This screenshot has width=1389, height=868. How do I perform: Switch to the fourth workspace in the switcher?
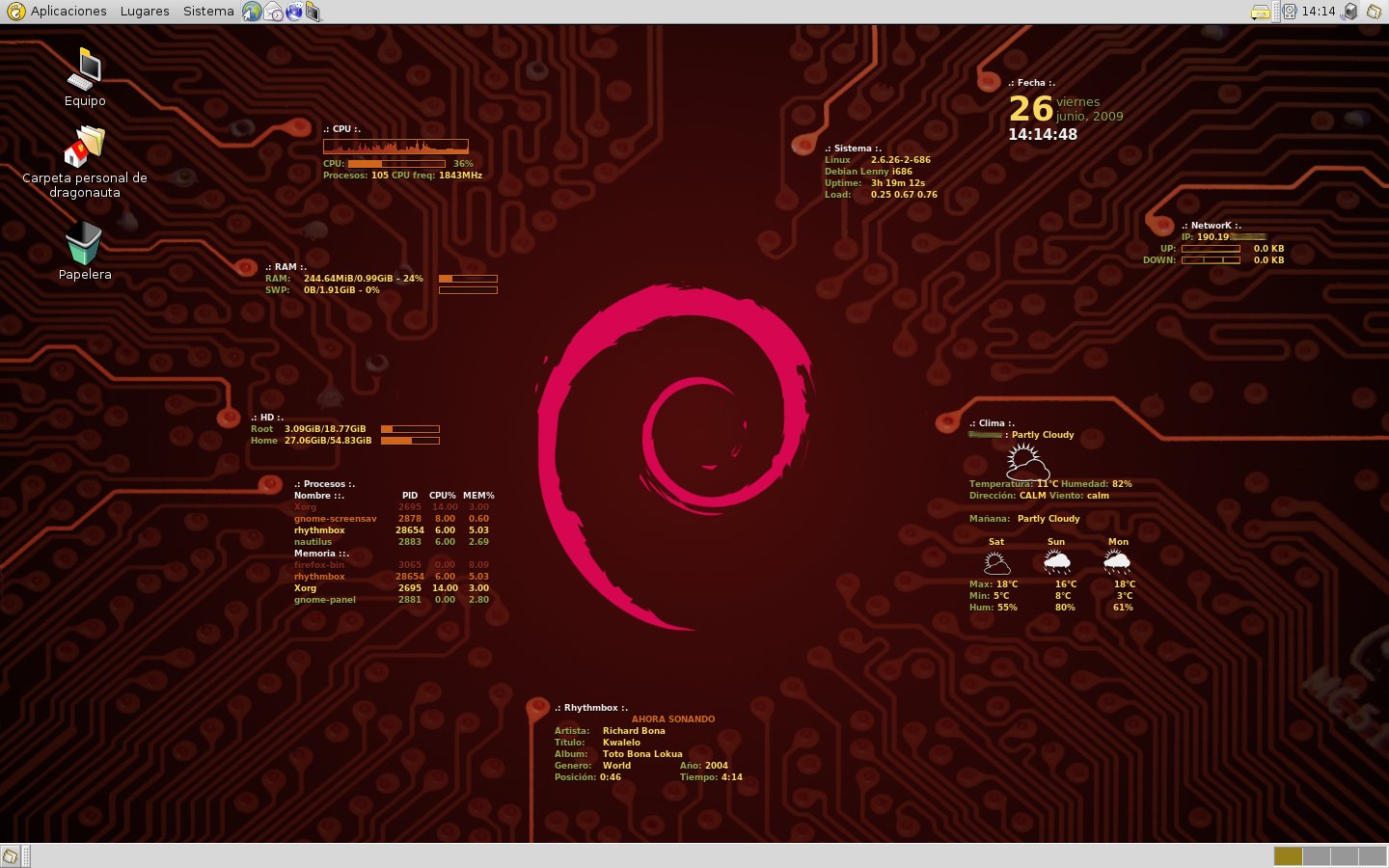[1372, 856]
